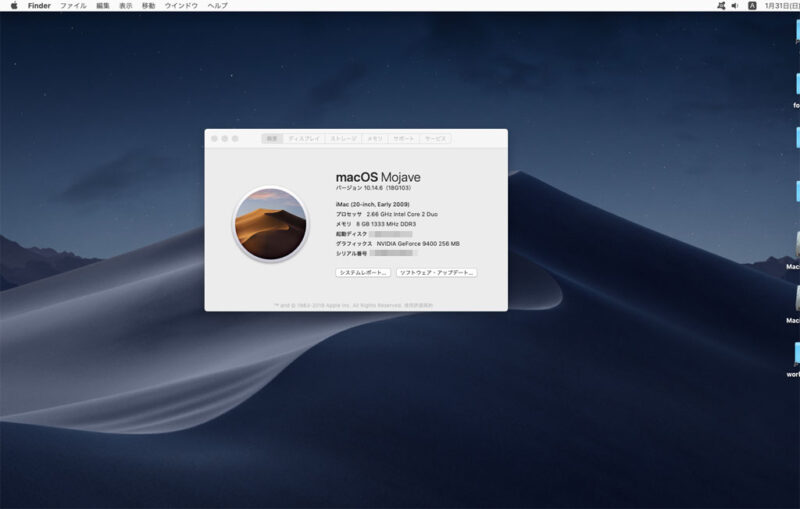The image size is (800, 509).
Task: Click the volume speaker icon in menu bar
Action: point(735,6)
